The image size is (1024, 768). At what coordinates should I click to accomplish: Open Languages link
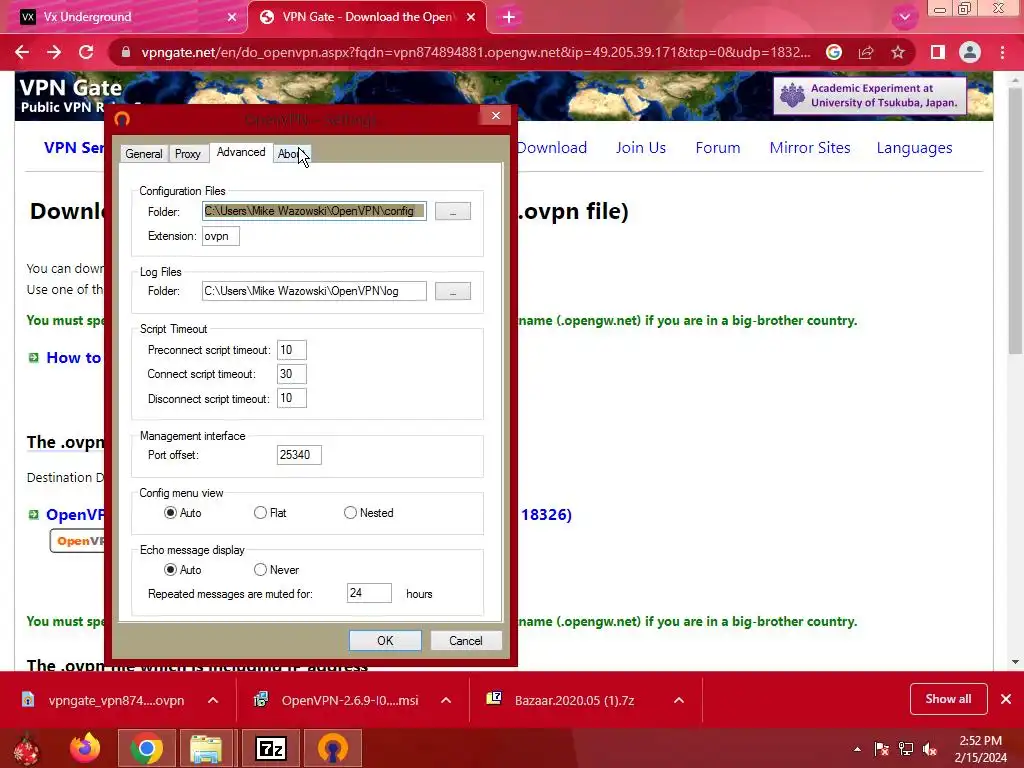pyautogui.click(x=914, y=148)
